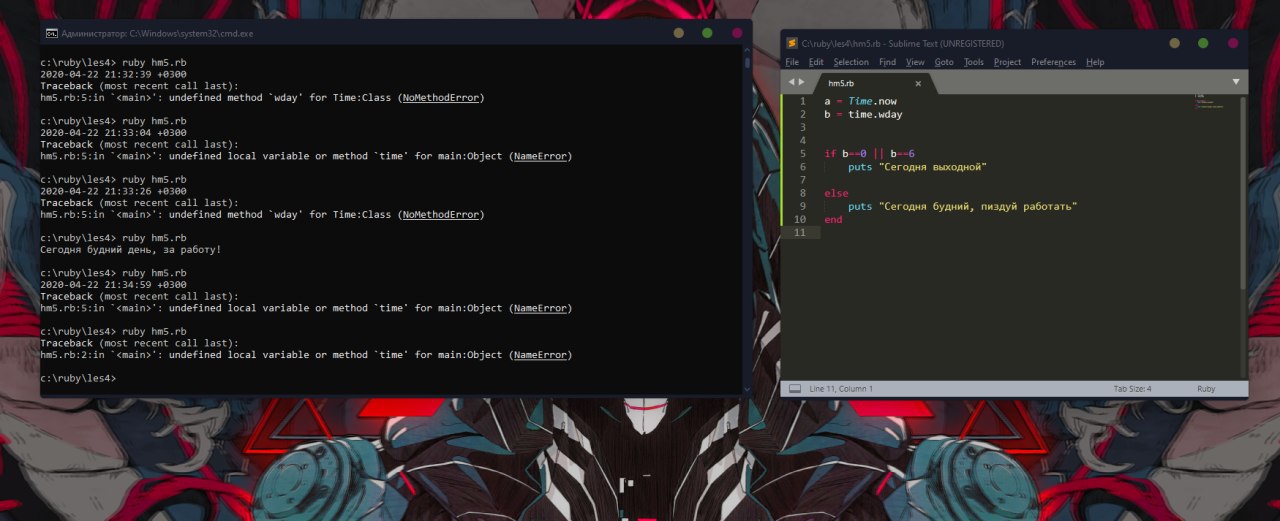Click the "Сегодня будний" puts line

962,206
